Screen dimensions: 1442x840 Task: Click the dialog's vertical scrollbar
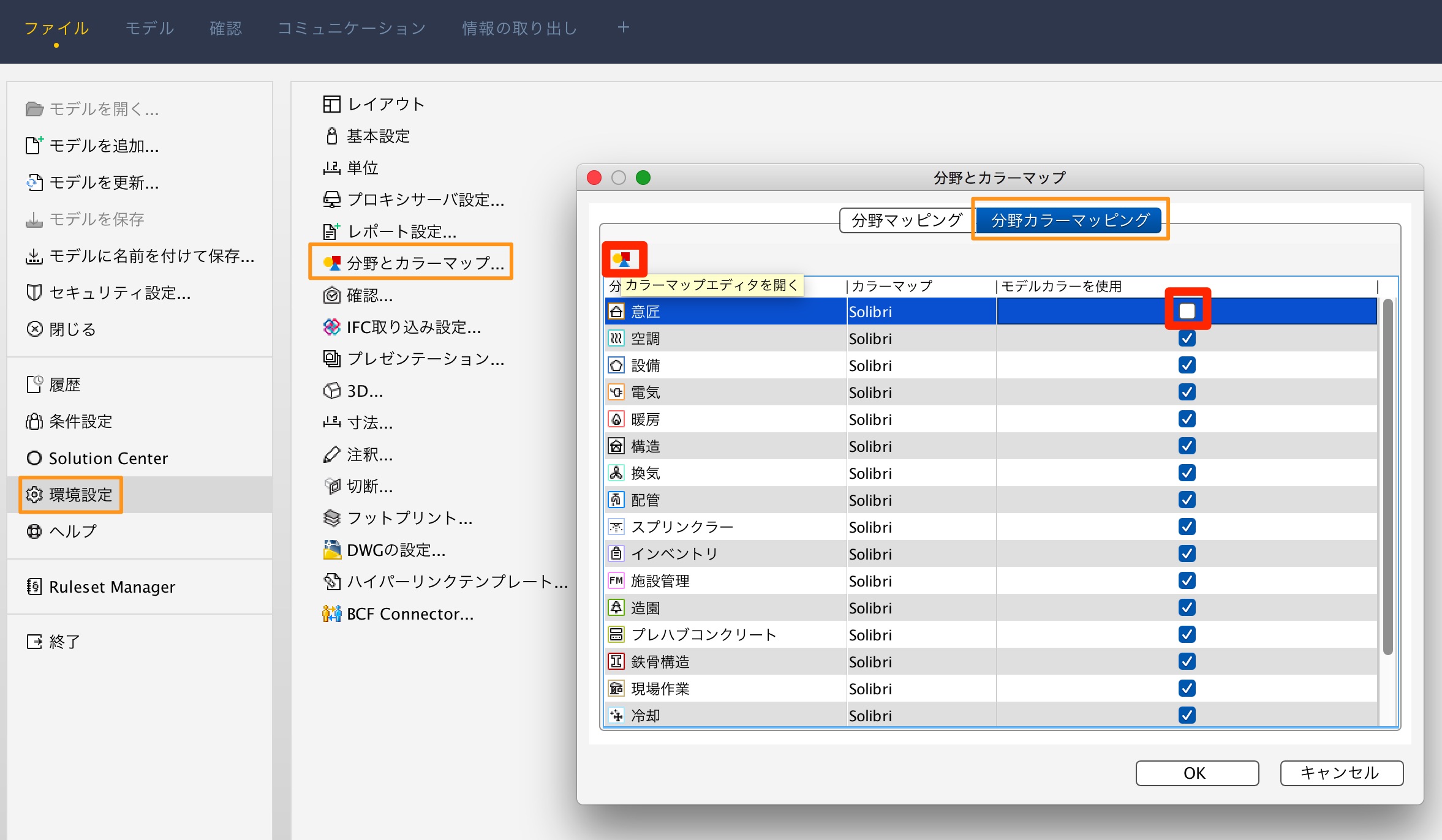click(x=1387, y=478)
